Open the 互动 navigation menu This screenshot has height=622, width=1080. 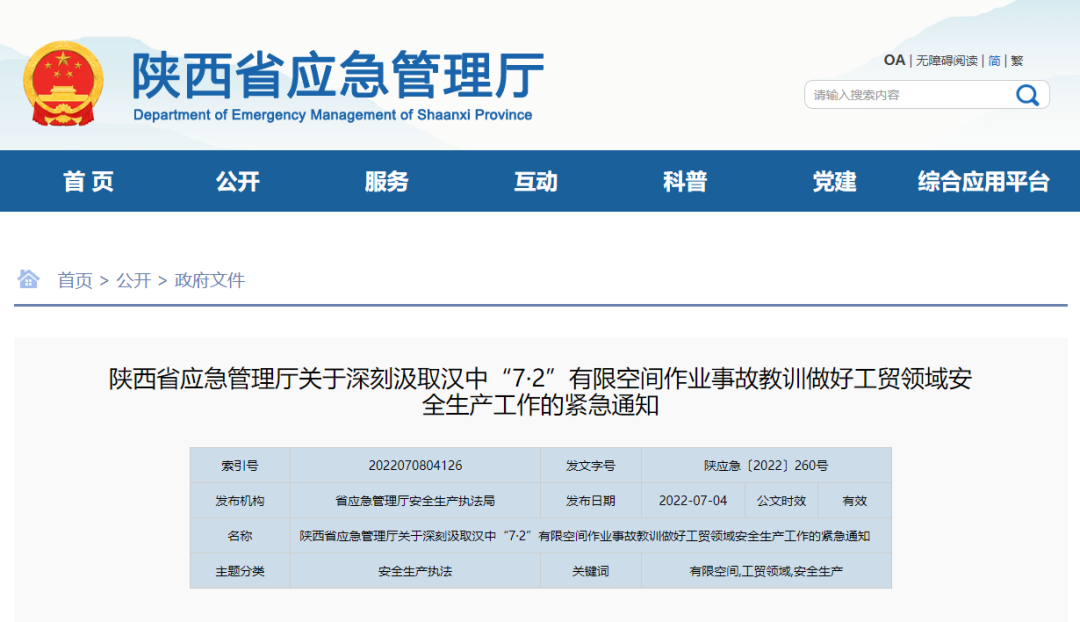point(535,181)
